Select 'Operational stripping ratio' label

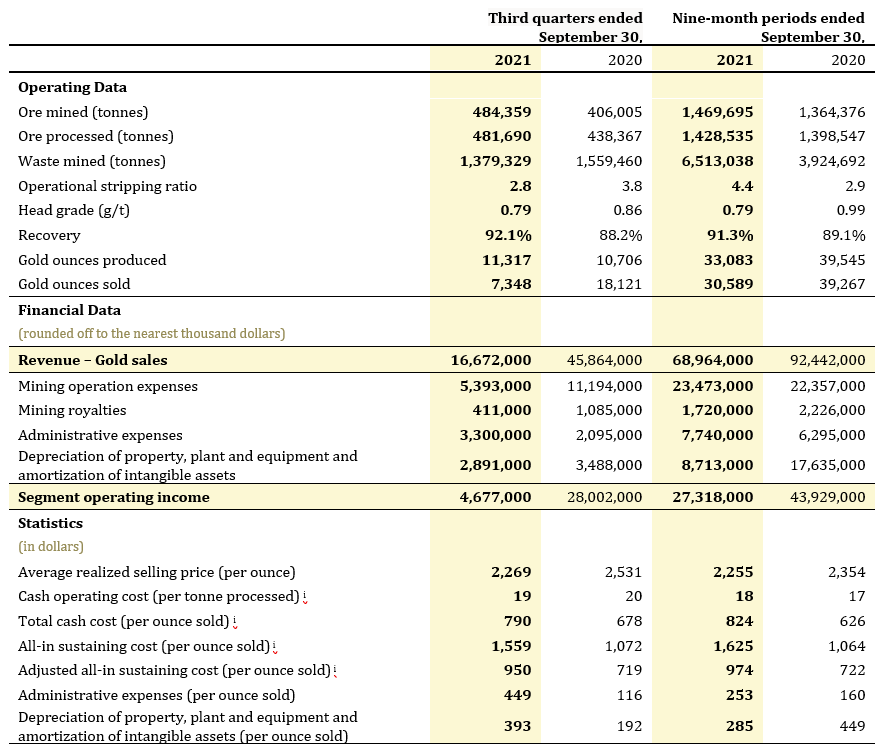tap(107, 186)
